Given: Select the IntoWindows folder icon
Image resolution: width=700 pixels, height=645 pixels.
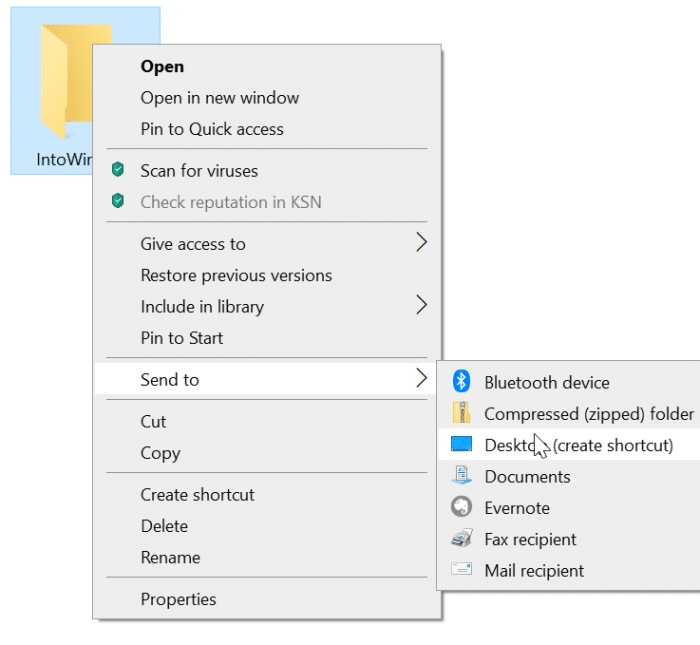Looking at the screenshot, I should coord(67,80).
